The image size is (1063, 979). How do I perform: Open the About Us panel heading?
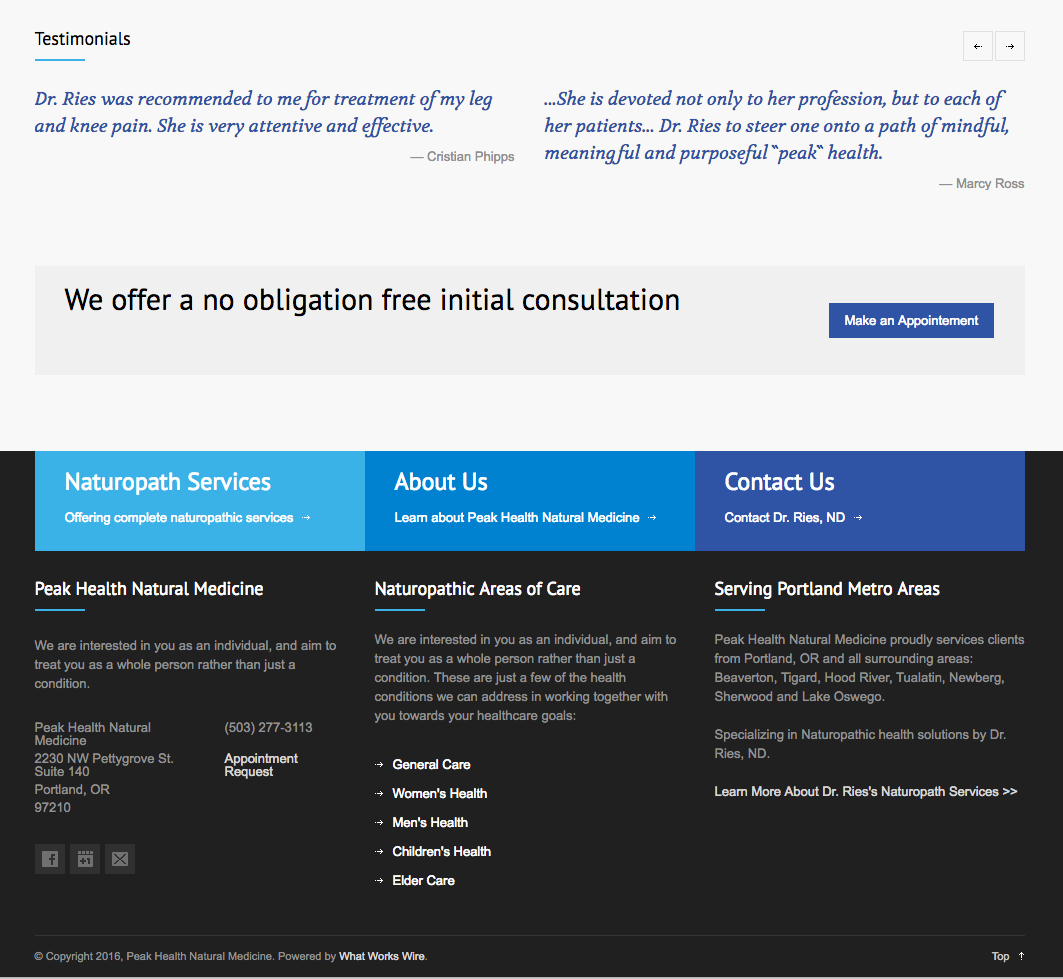click(x=441, y=482)
